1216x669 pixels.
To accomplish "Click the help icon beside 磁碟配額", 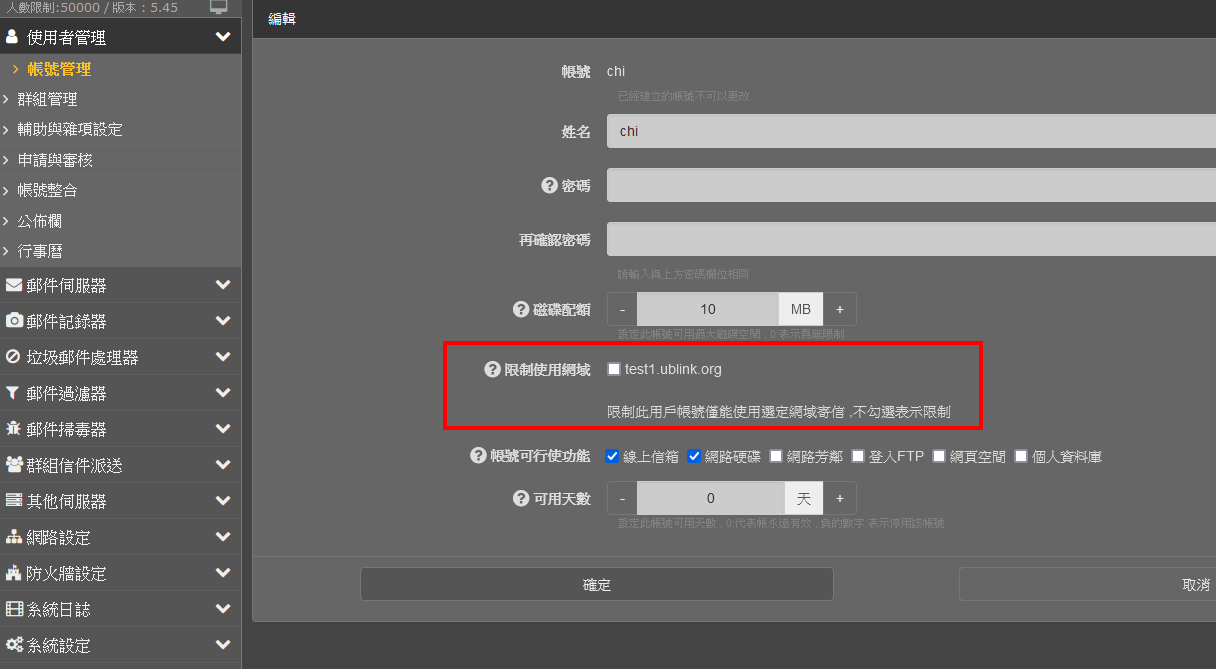I will (x=520, y=309).
